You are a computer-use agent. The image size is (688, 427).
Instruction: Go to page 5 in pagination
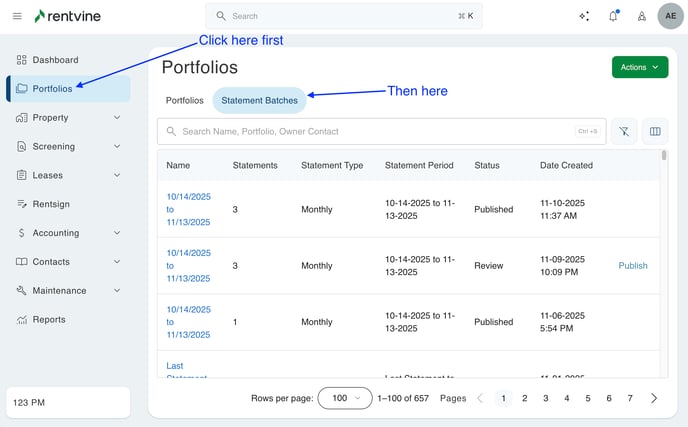coord(588,398)
